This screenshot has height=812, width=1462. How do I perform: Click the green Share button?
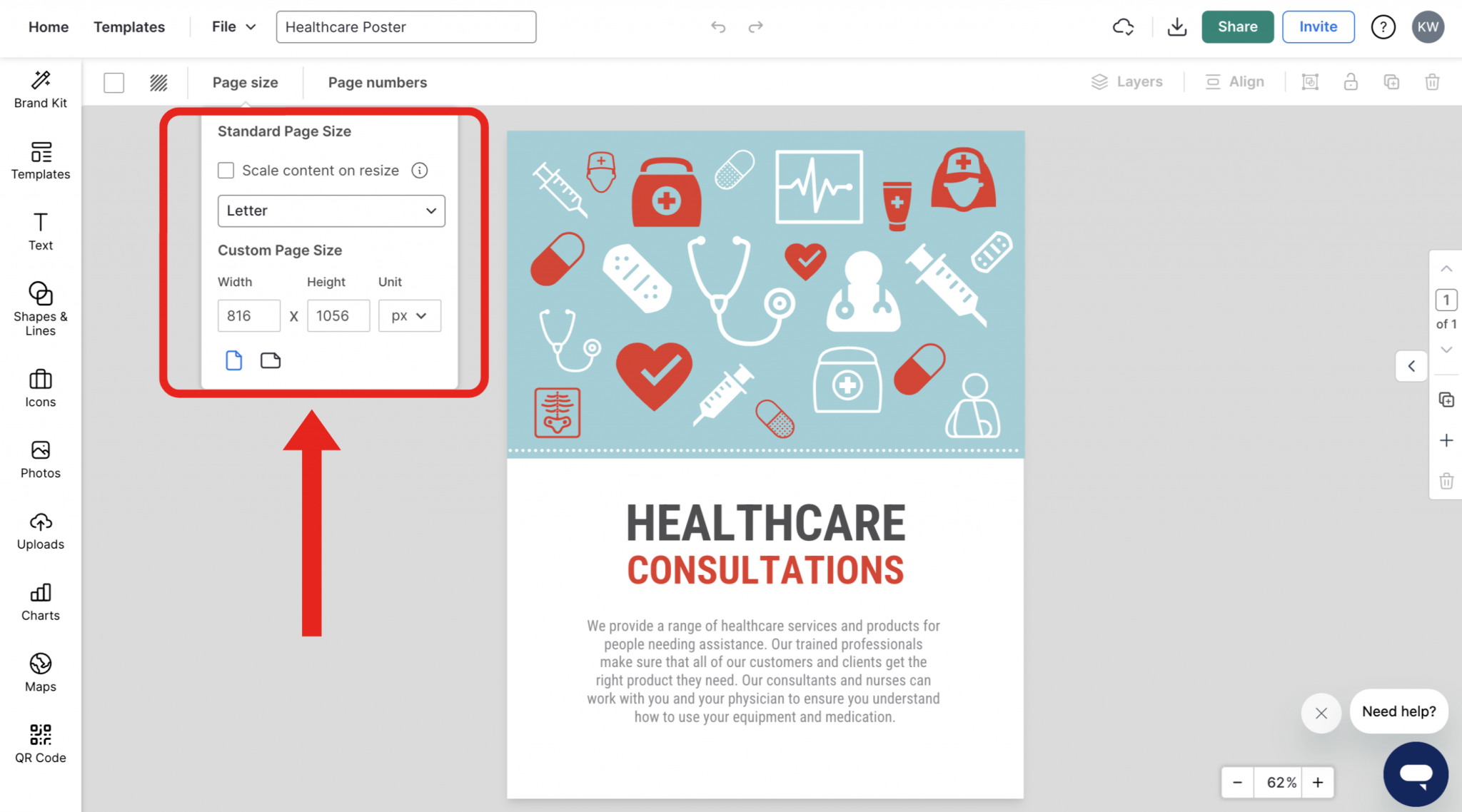click(x=1237, y=27)
